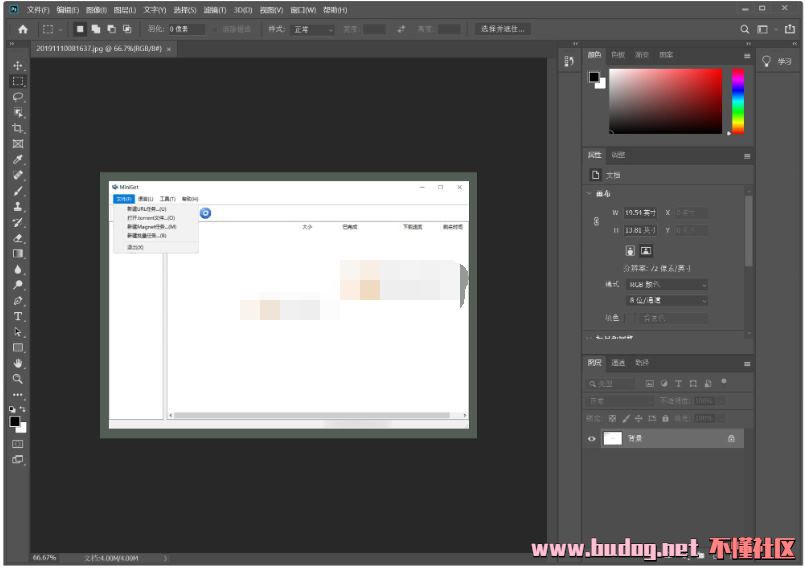Viewport: 805px width, 569px height.
Task: Open the 样式 (Style) dropdown in options bar
Action: point(312,29)
